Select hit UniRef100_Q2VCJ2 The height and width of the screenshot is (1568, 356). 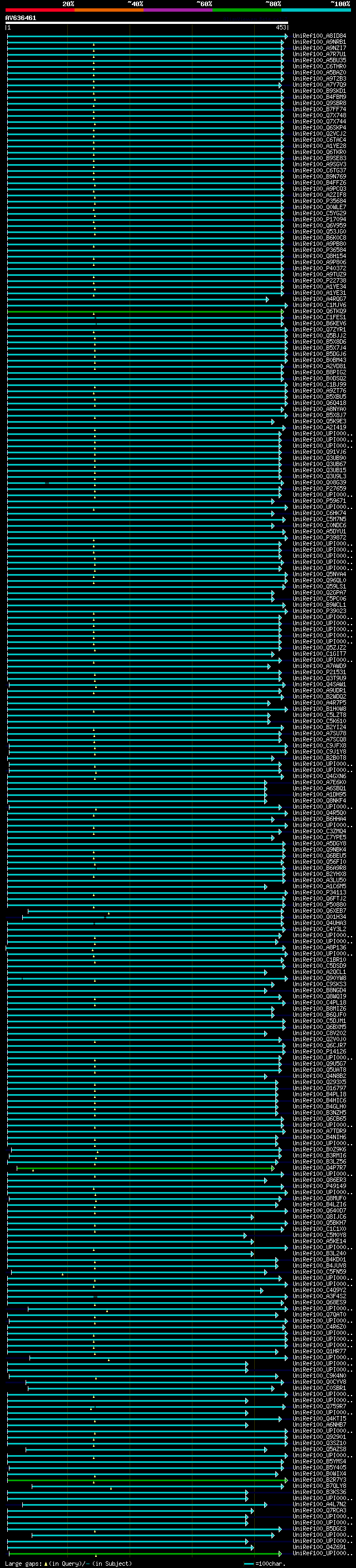pyautogui.click(x=319, y=133)
